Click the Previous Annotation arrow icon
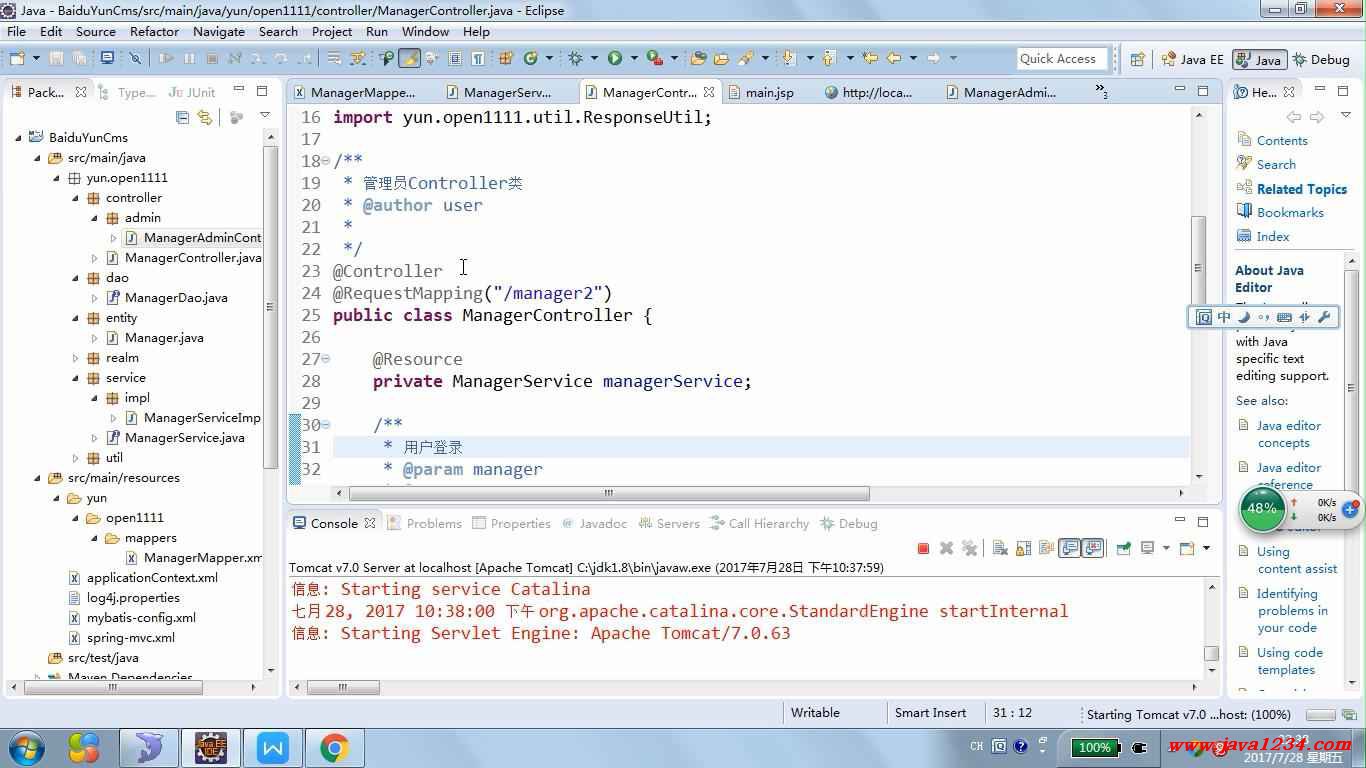 828,58
